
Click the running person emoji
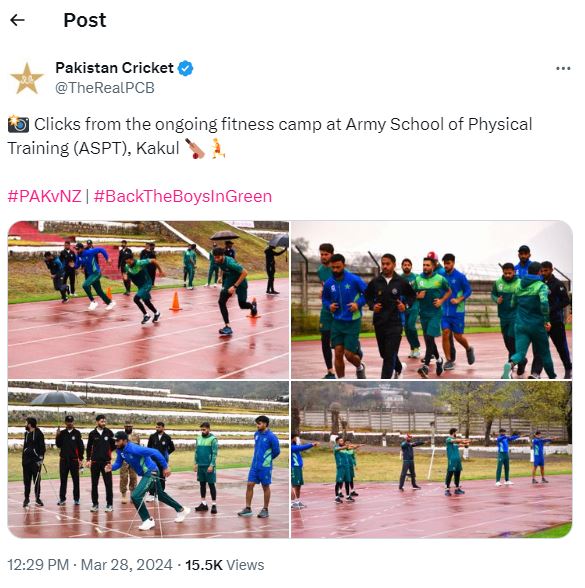217,148
